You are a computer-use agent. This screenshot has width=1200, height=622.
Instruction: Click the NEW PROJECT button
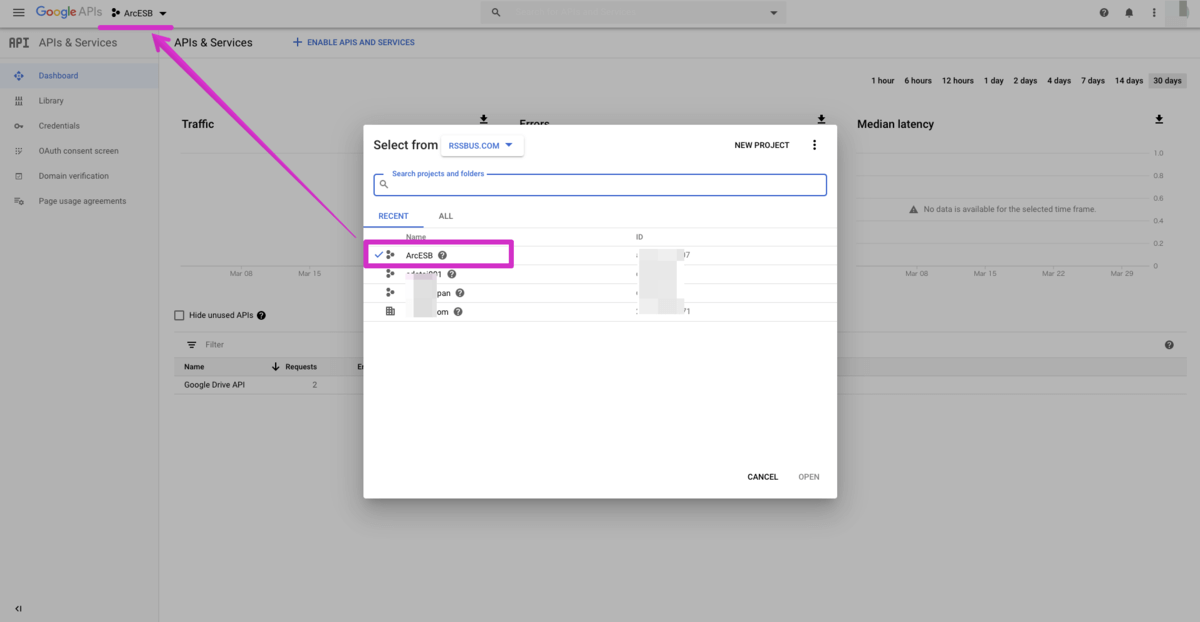point(761,145)
